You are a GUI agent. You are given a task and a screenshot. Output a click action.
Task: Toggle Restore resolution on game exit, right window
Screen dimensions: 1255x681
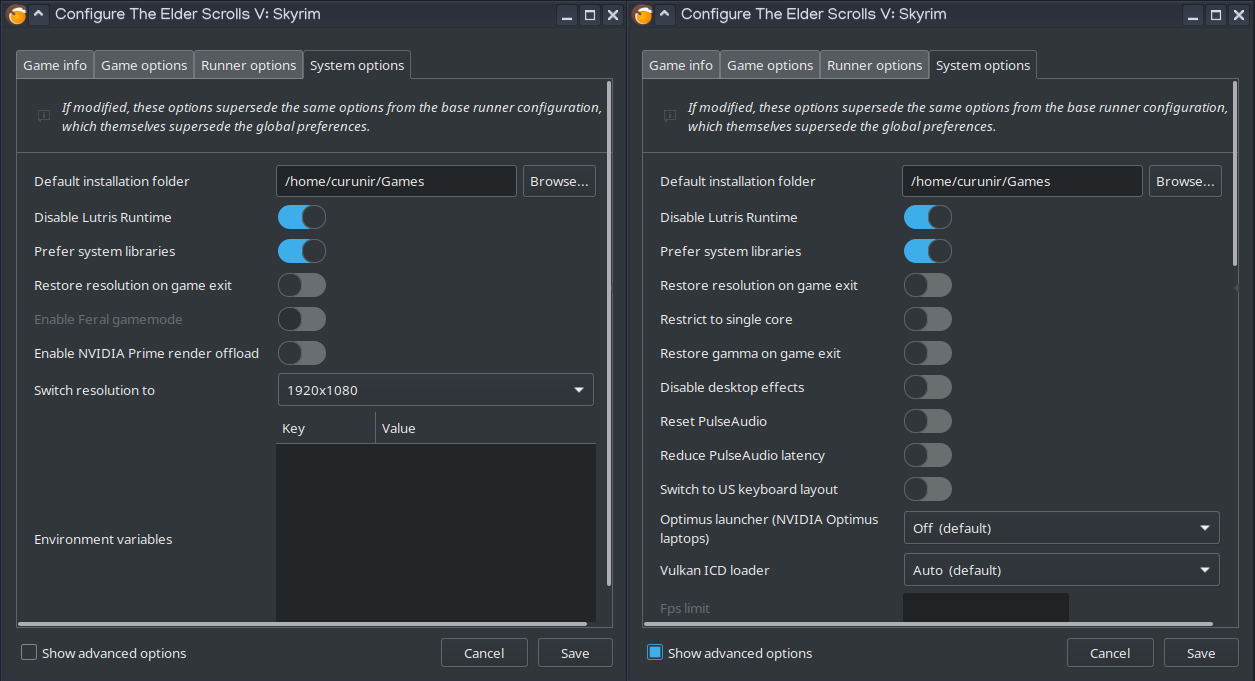[928, 285]
